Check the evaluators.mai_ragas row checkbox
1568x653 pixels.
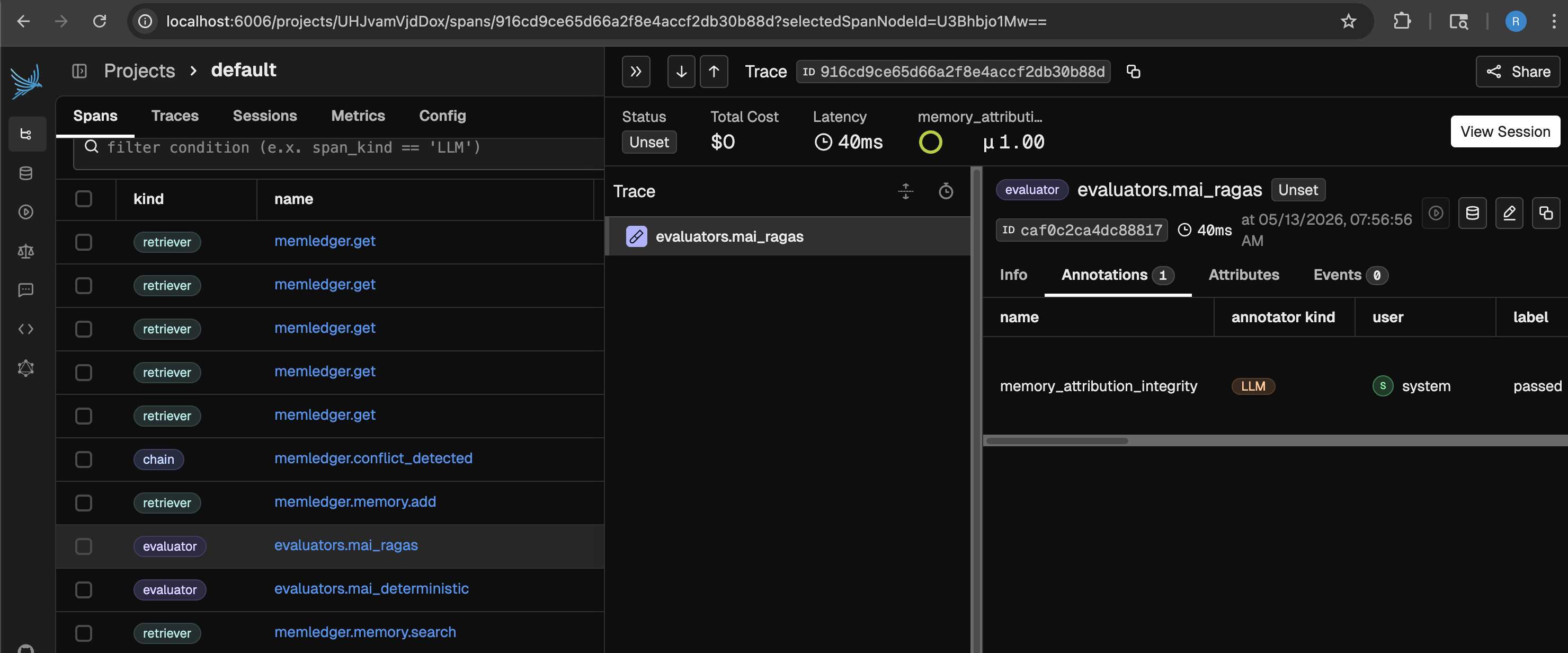83,546
